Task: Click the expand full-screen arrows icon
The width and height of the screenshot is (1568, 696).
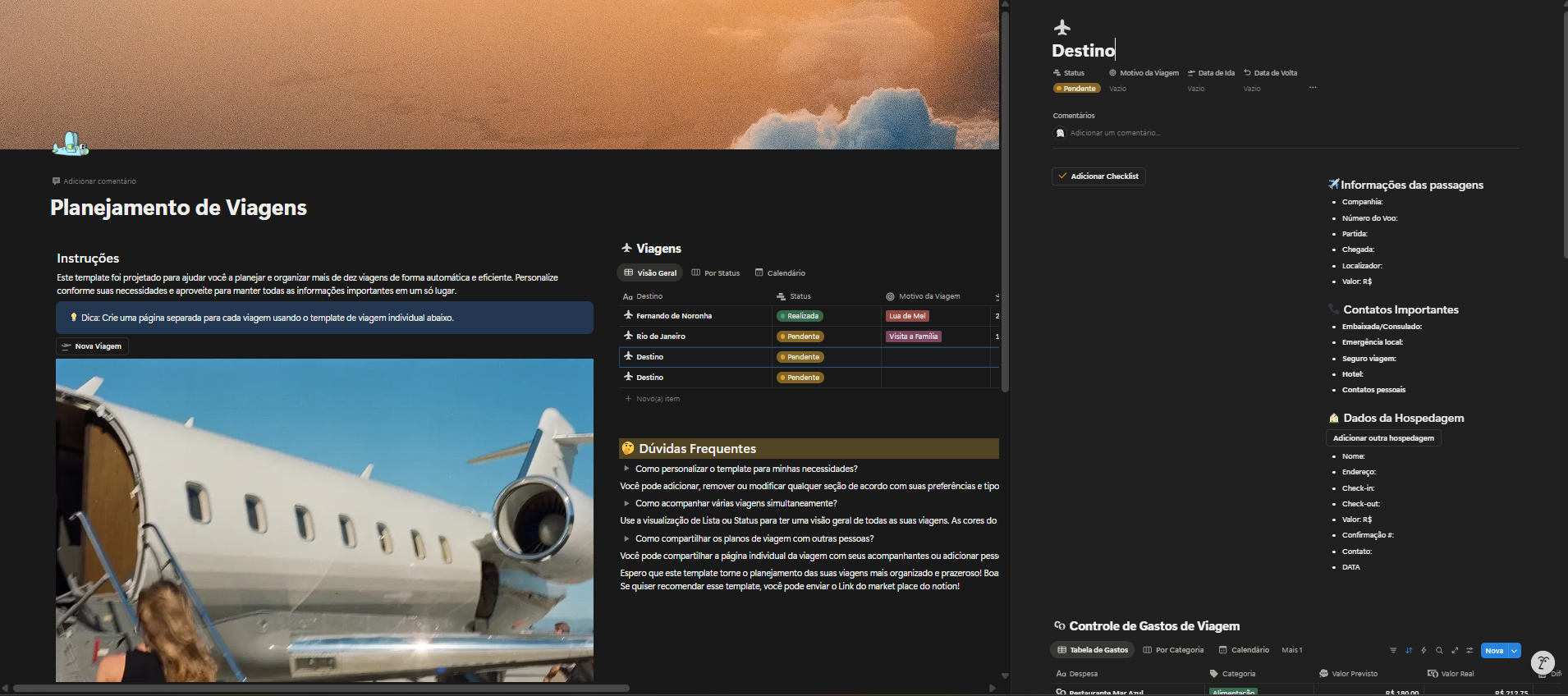Action: click(x=1455, y=650)
